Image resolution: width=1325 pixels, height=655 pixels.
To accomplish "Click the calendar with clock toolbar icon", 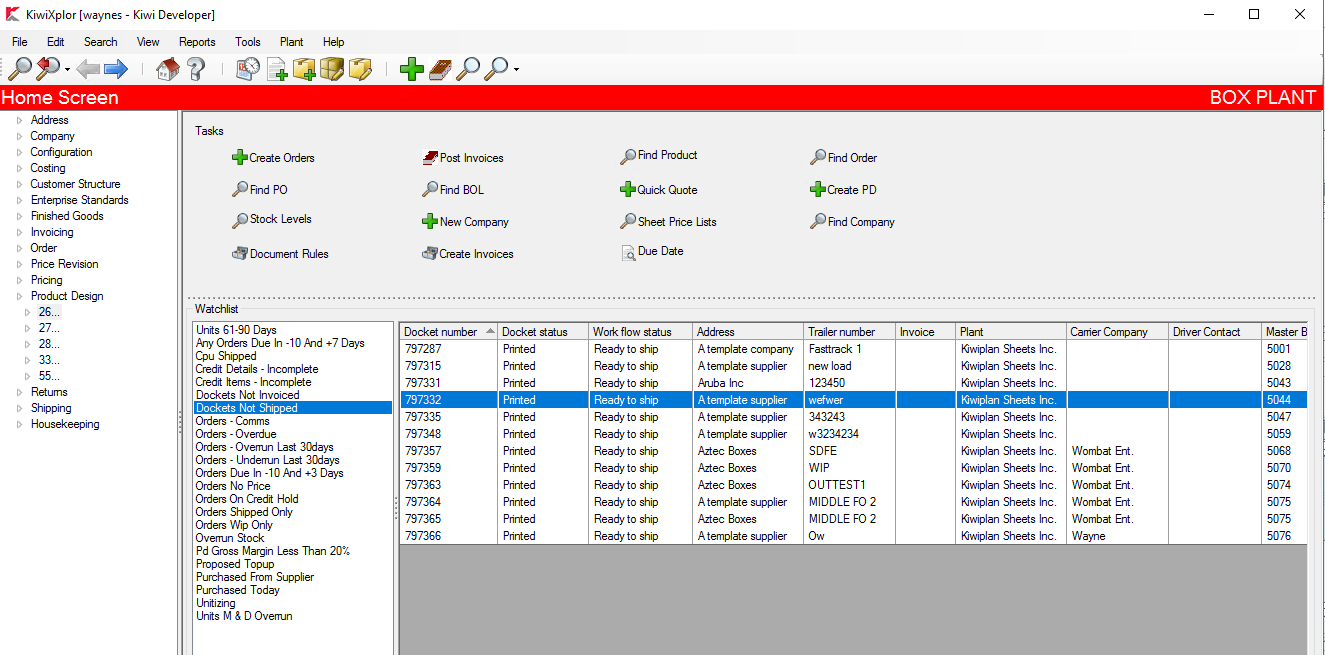I will [248, 69].
